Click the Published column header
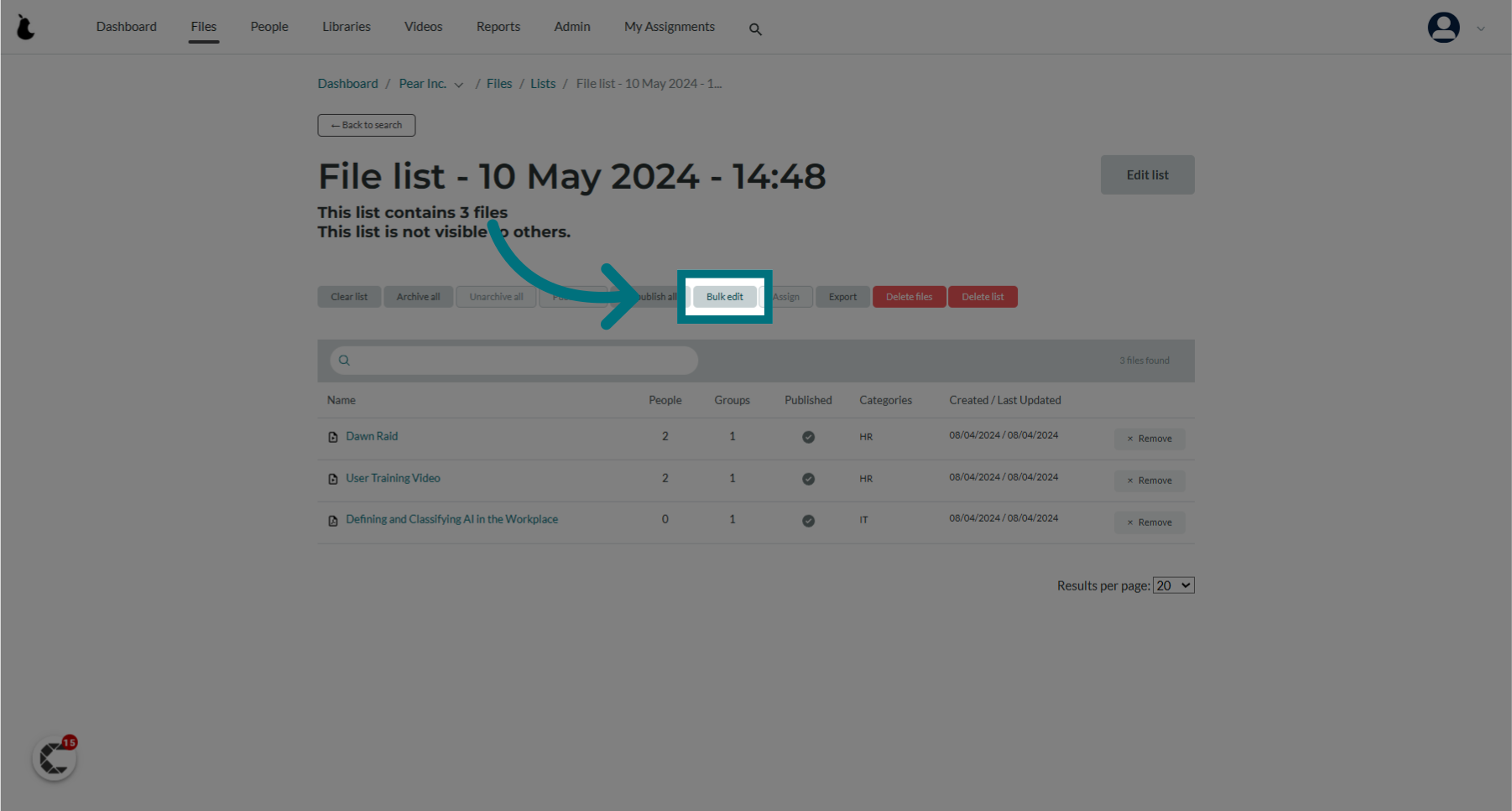The image size is (1512, 811). [808, 400]
